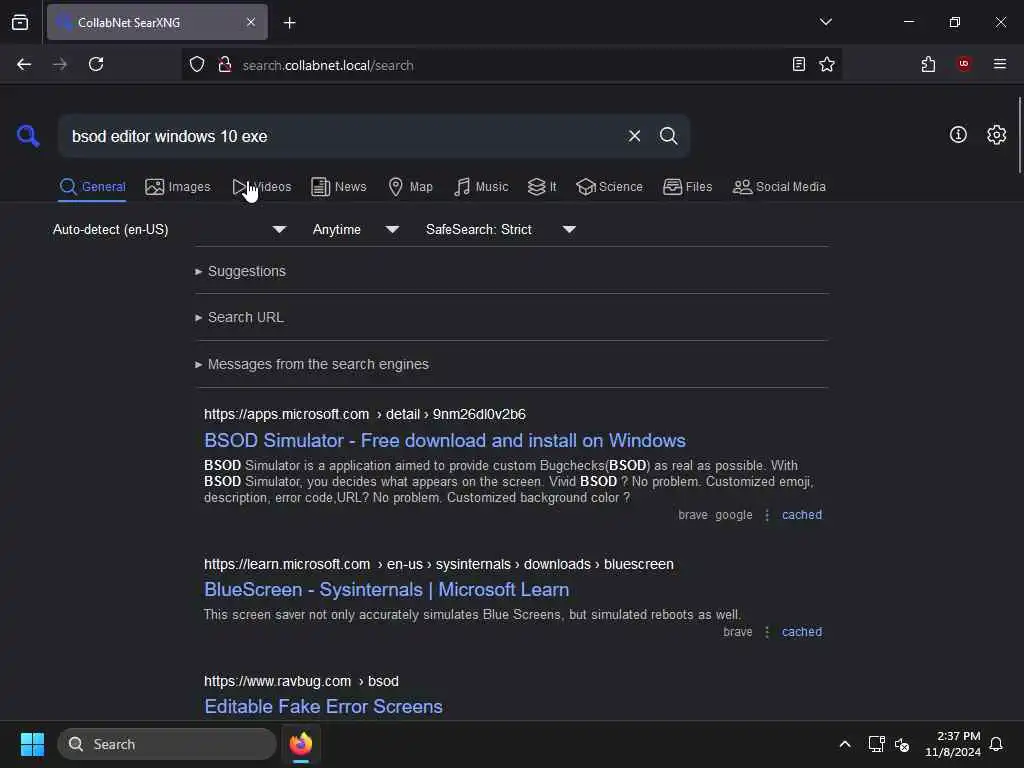Click Firefox icon in the taskbar
This screenshot has width=1024, height=768.
click(x=301, y=744)
